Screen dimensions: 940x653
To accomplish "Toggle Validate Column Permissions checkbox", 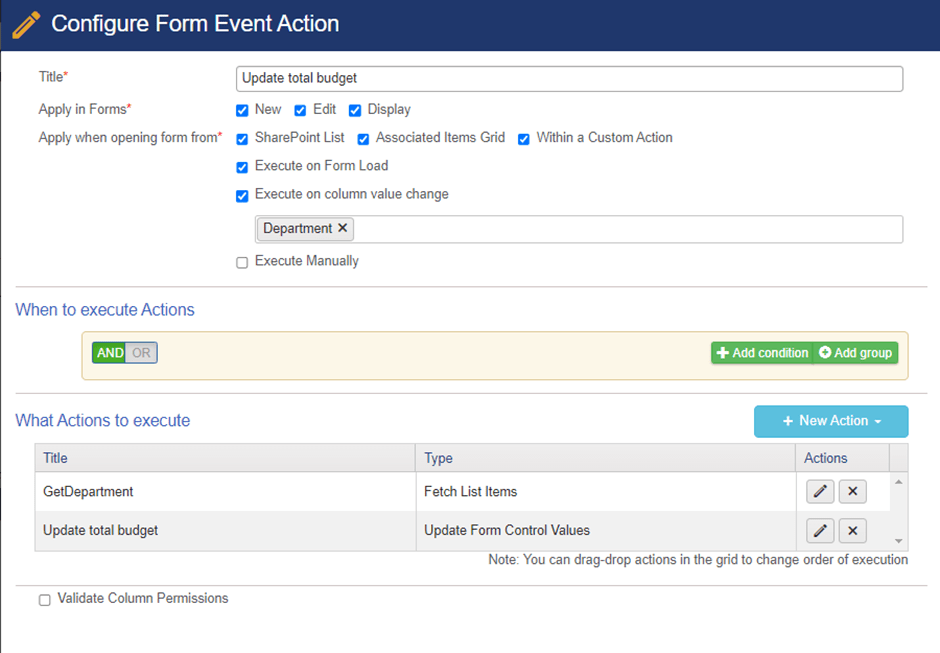I will [x=45, y=600].
